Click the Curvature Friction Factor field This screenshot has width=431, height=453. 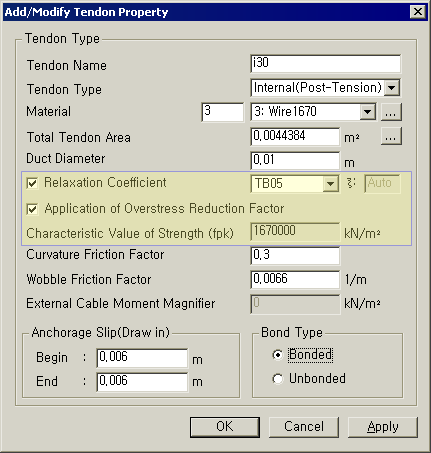point(295,256)
